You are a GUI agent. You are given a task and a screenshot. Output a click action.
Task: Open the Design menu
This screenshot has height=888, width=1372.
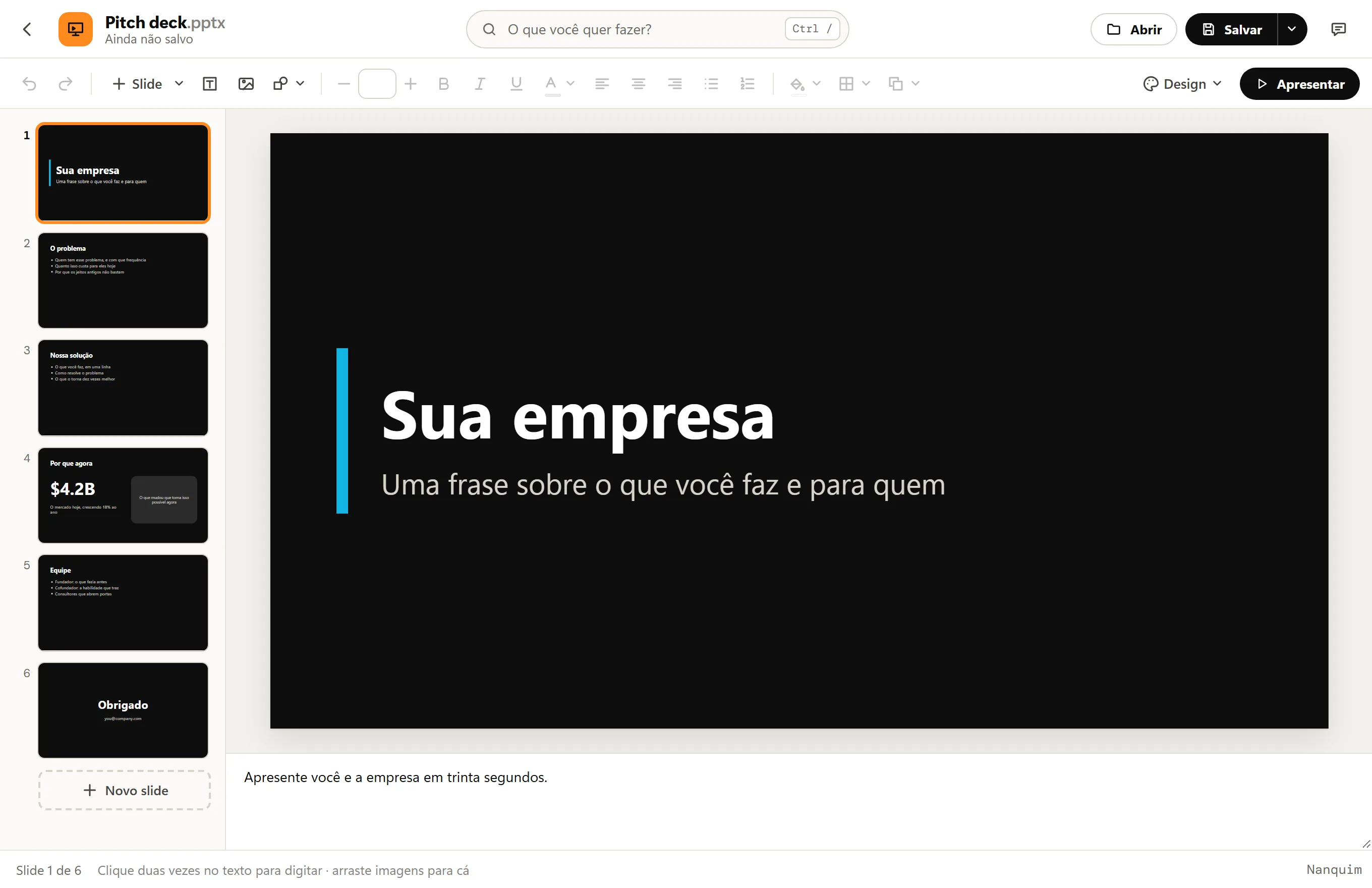1182,84
